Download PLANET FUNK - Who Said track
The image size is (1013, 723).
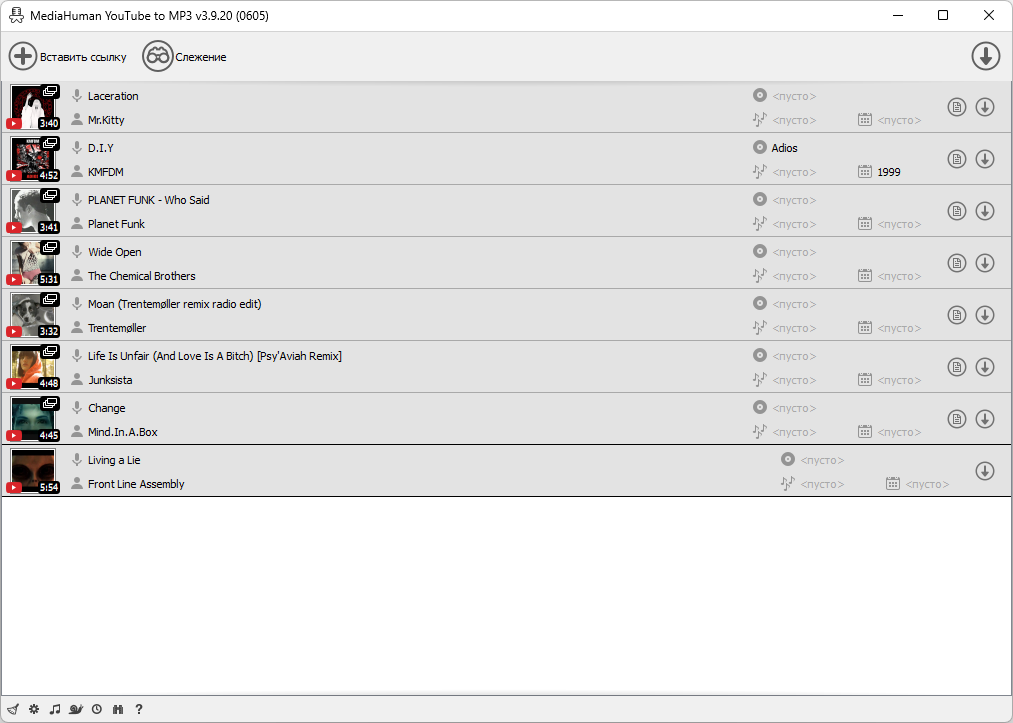tap(985, 211)
